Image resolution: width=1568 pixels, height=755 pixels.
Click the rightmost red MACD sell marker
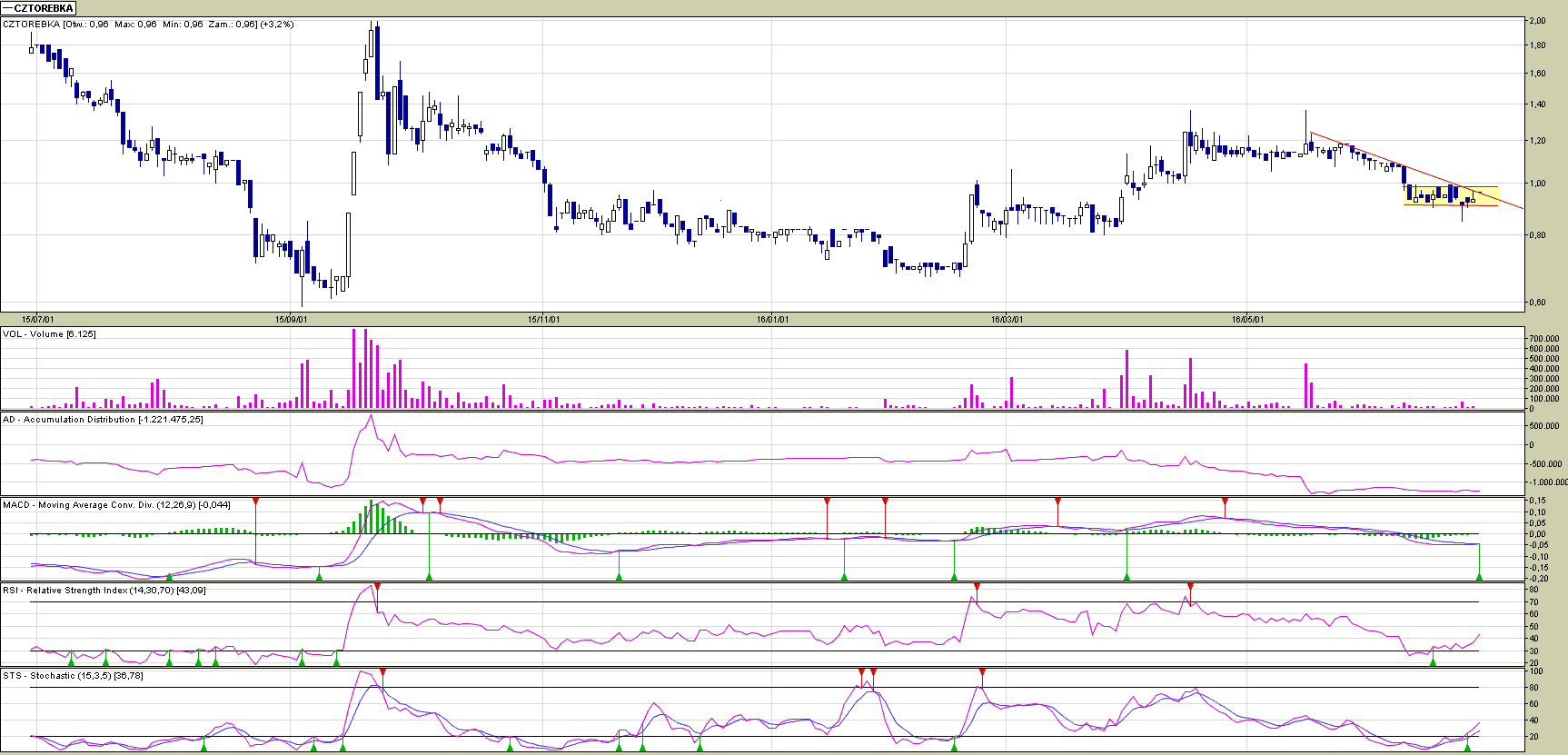pos(1225,502)
